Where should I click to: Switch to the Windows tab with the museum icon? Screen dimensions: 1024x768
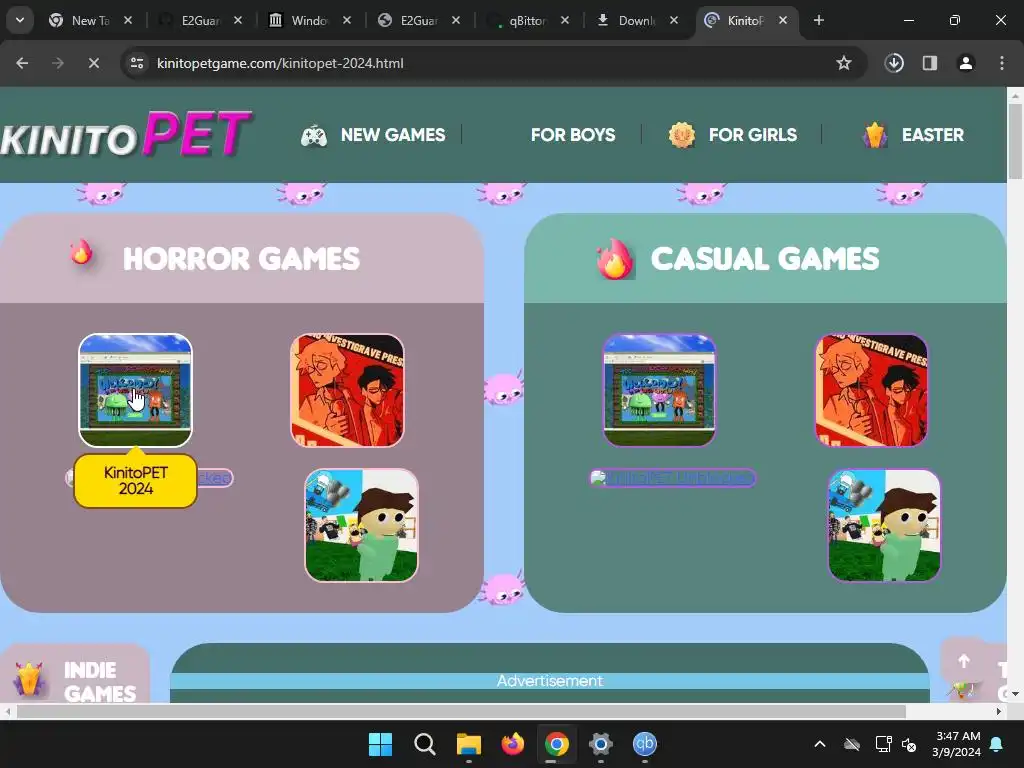(x=309, y=20)
